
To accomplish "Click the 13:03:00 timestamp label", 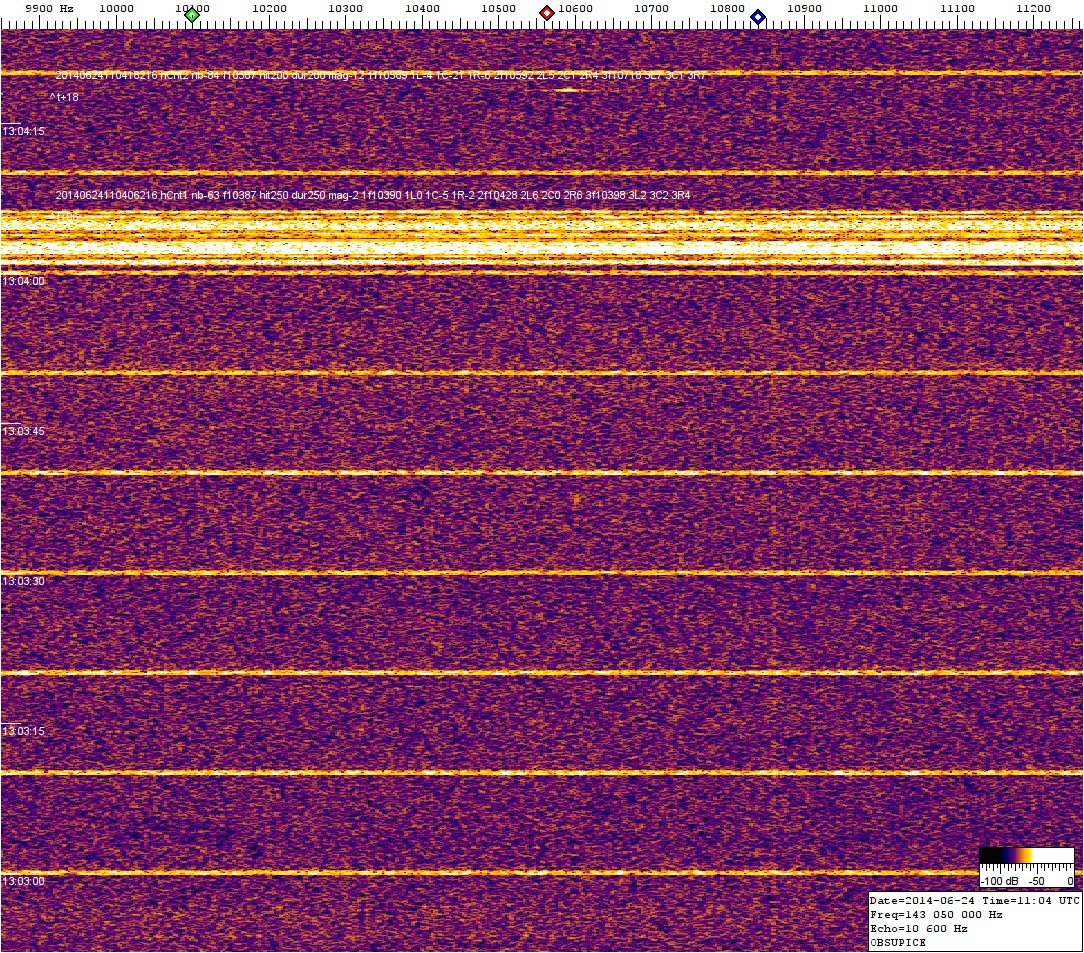I will (x=23, y=881).
